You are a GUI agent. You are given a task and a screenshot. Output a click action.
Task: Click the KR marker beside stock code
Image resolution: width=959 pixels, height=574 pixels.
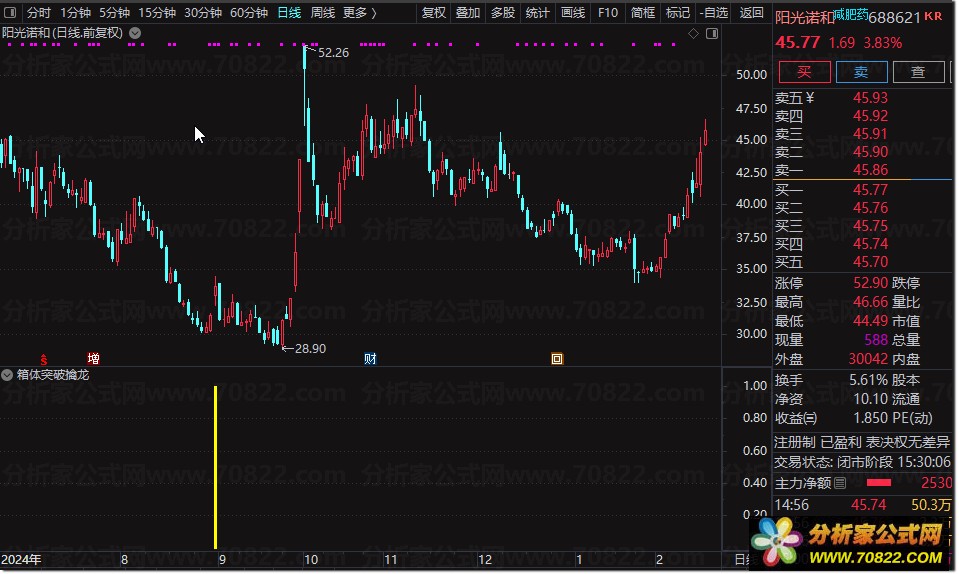933,16
